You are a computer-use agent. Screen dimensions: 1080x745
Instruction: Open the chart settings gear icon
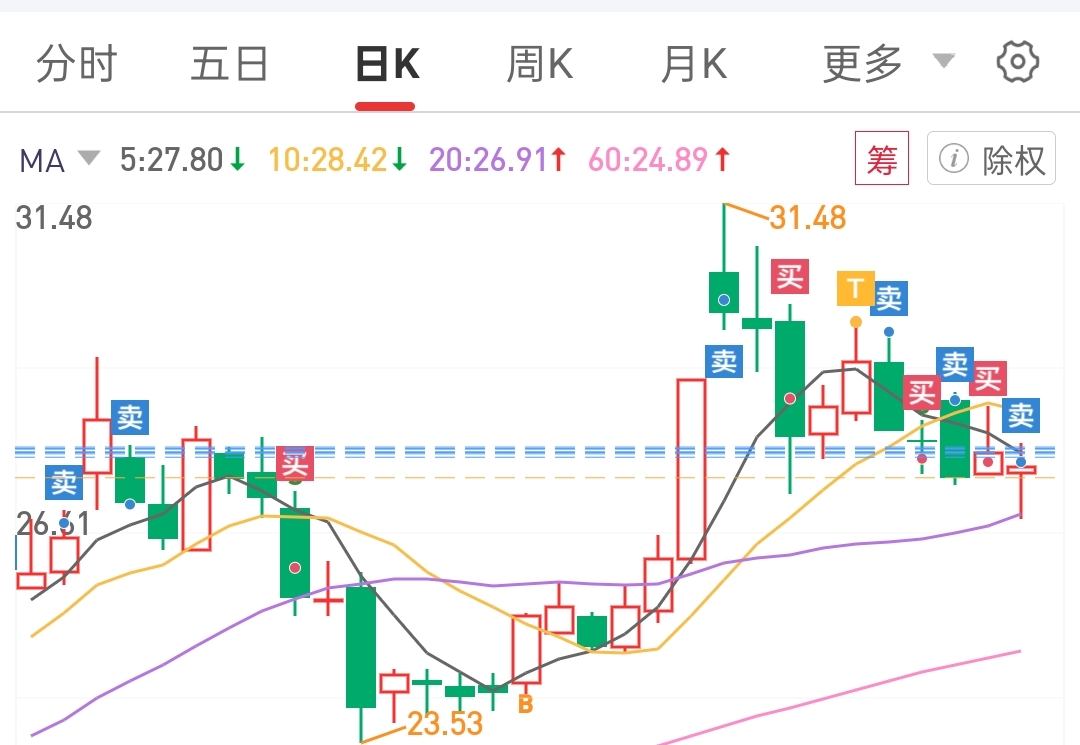point(1018,62)
